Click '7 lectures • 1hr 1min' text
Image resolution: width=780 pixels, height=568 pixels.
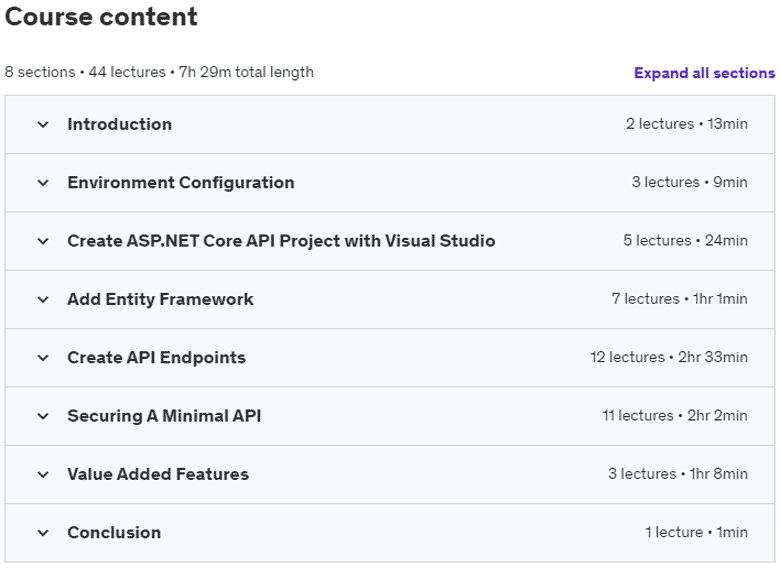[x=680, y=299]
